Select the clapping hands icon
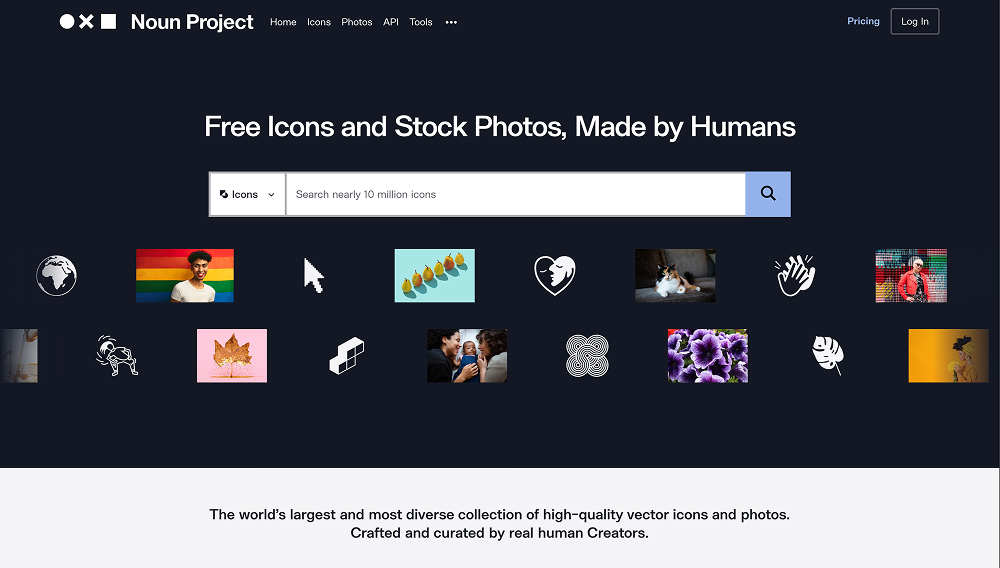 click(795, 275)
